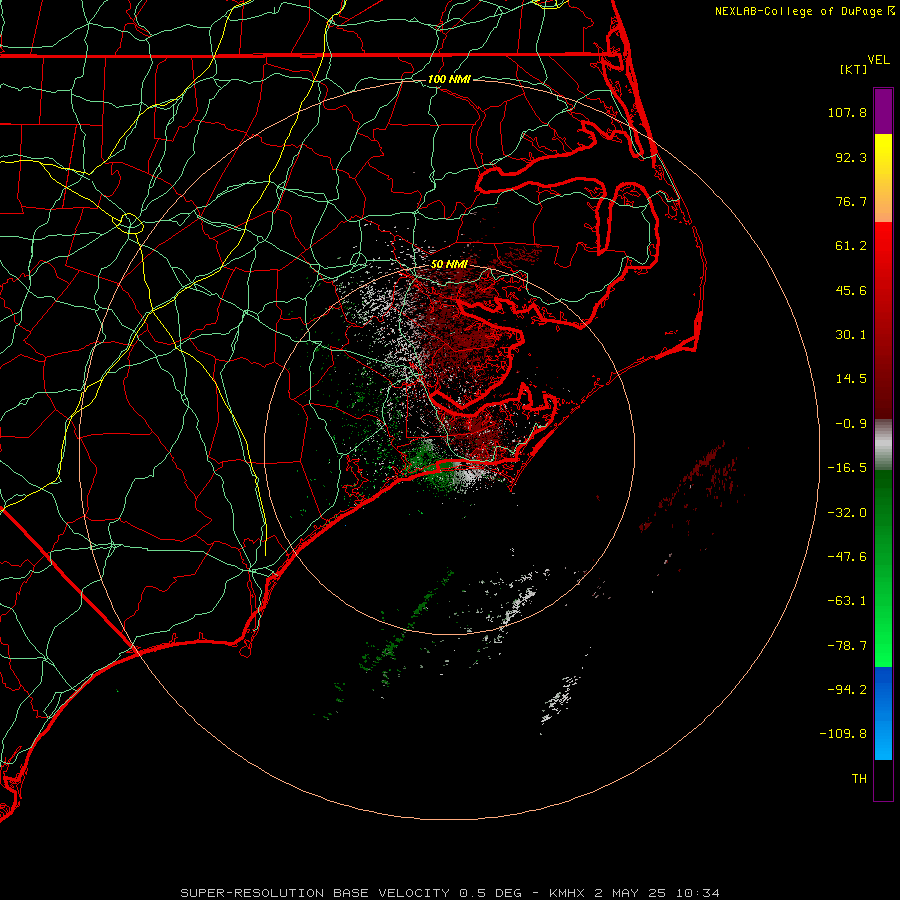The image size is (900, 900).
Task: Select the -109.8 scale label
Action: [843, 734]
